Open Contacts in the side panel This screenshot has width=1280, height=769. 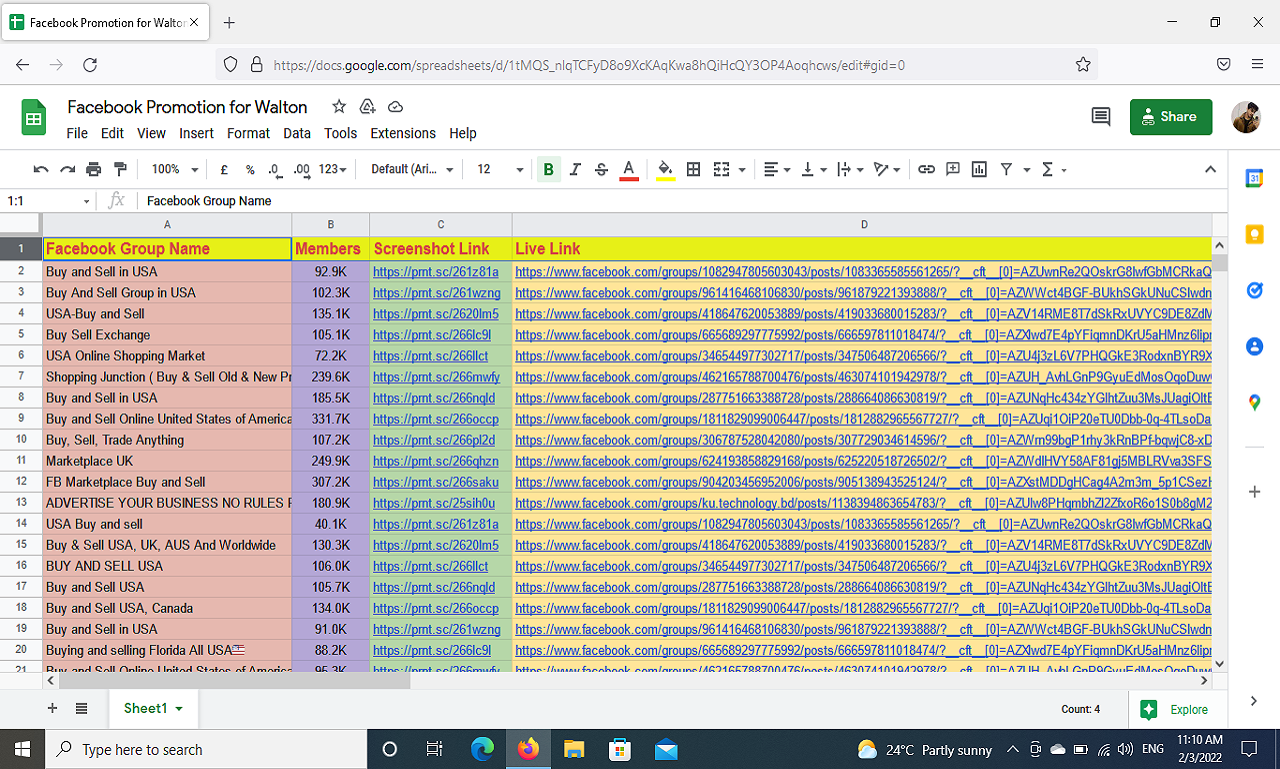1255,347
